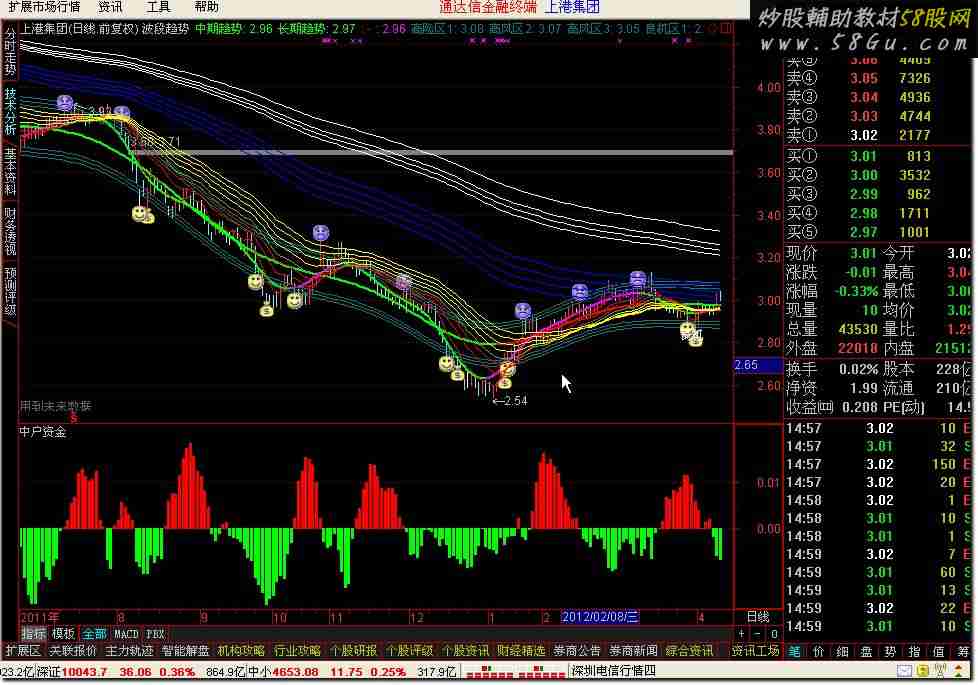Screen dimensions: 978x685
Task: Select the 指 index tab
Action: [914, 651]
